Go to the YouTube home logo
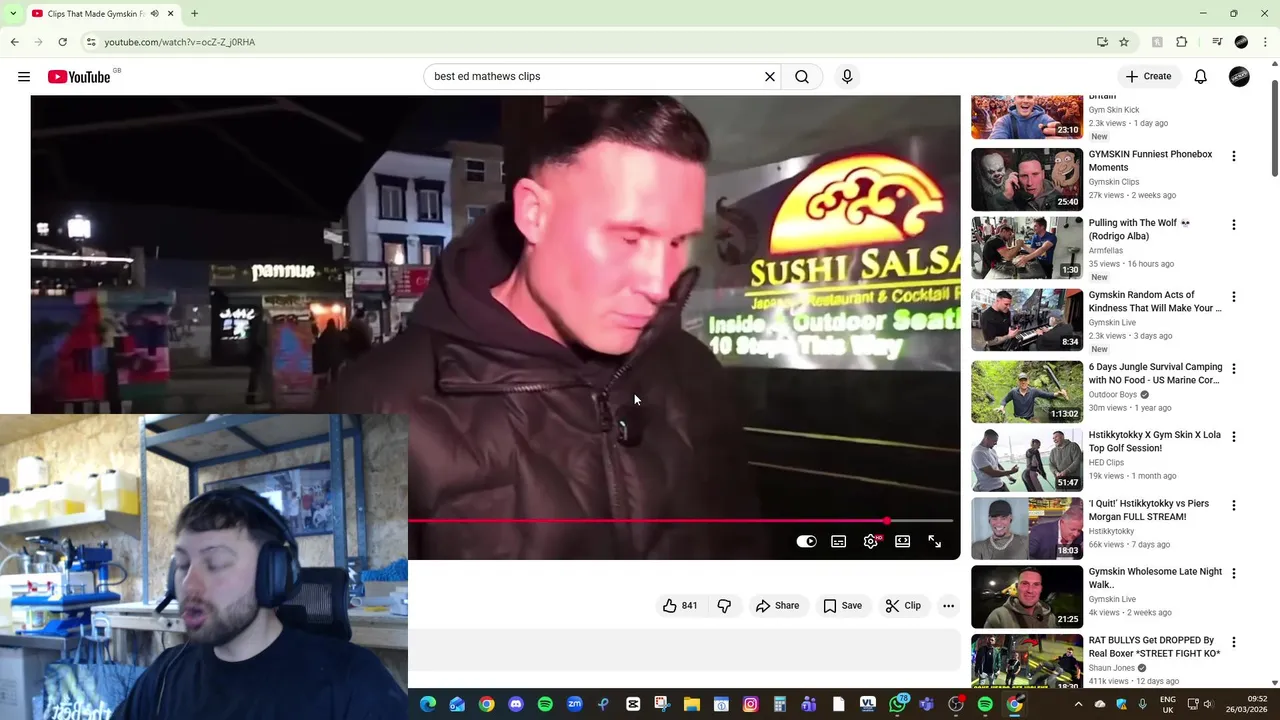Screen dimensions: 1280x720 (x=79, y=77)
